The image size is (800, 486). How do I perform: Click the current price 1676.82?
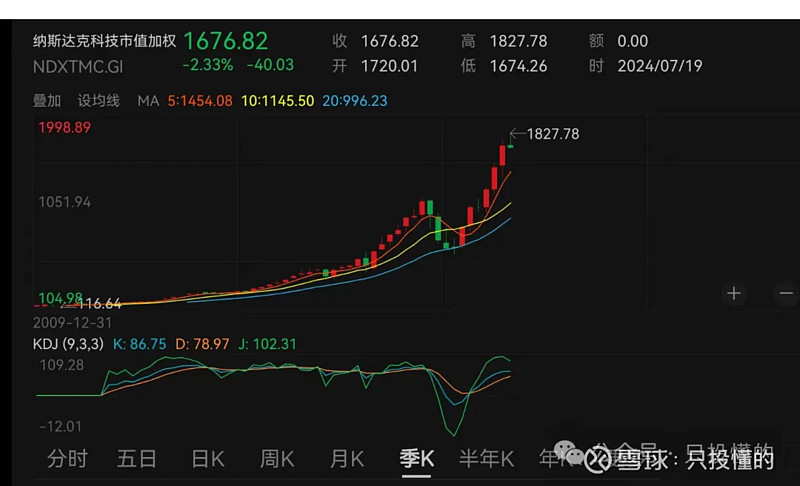coord(226,41)
